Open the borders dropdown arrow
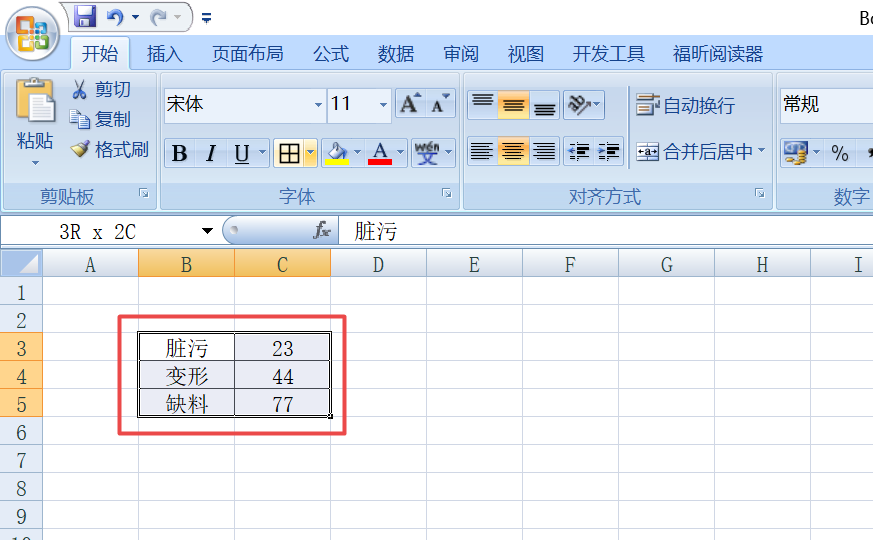This screenshot has width=873, height=540. point(311,153)
